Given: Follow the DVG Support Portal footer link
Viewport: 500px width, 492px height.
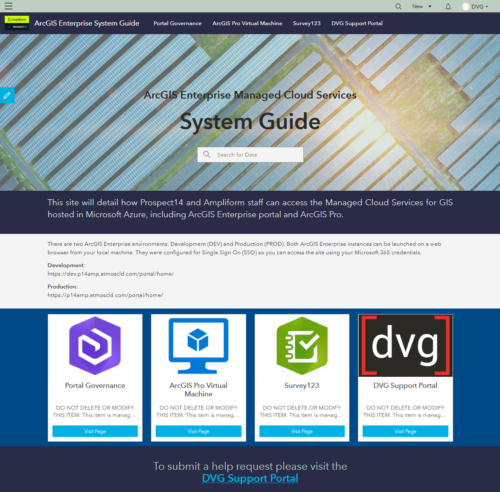Looking at the screenshot, I should click(x=250, y=478).
